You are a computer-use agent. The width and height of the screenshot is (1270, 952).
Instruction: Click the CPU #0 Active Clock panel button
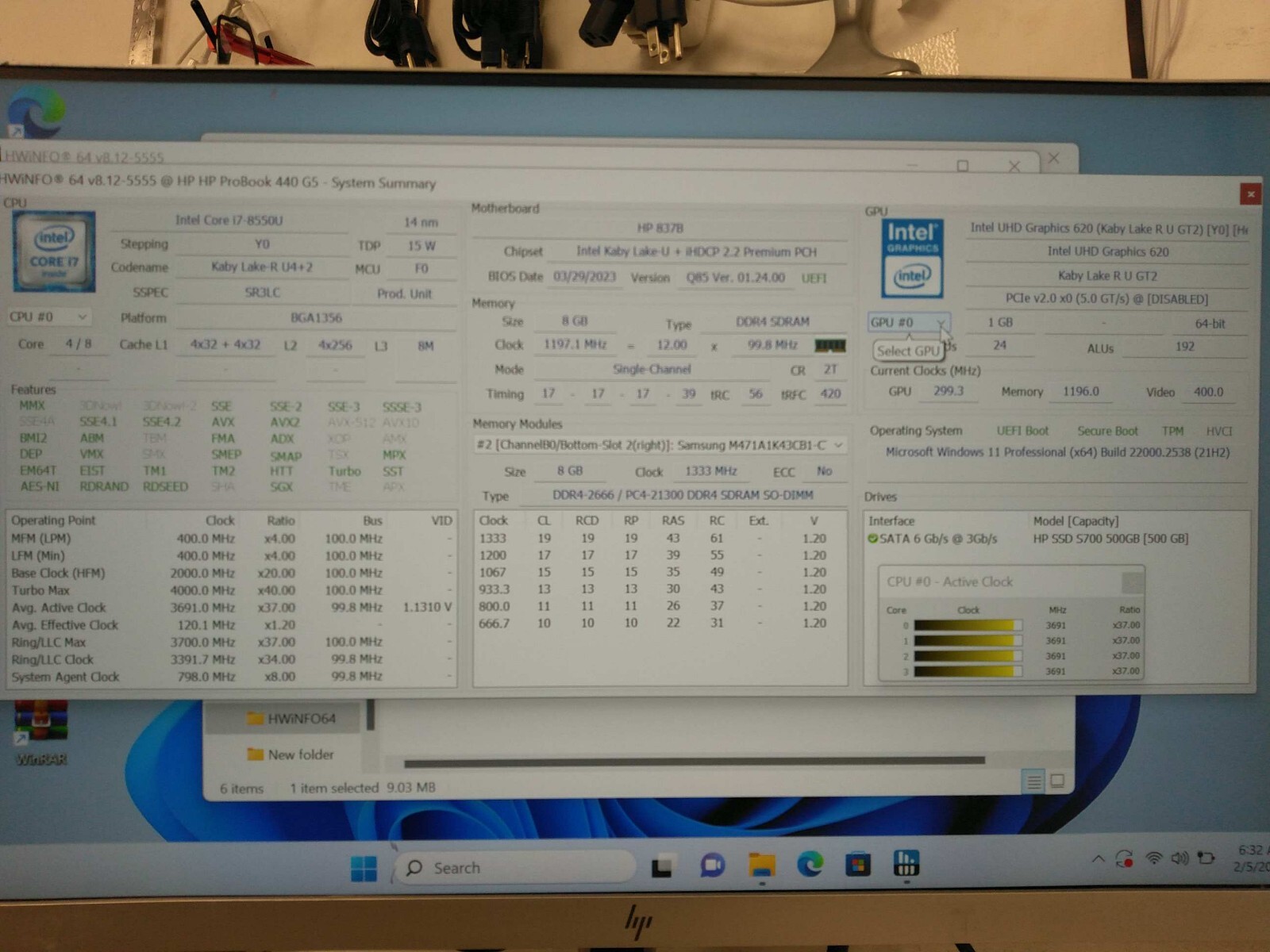pos(1132,583)
